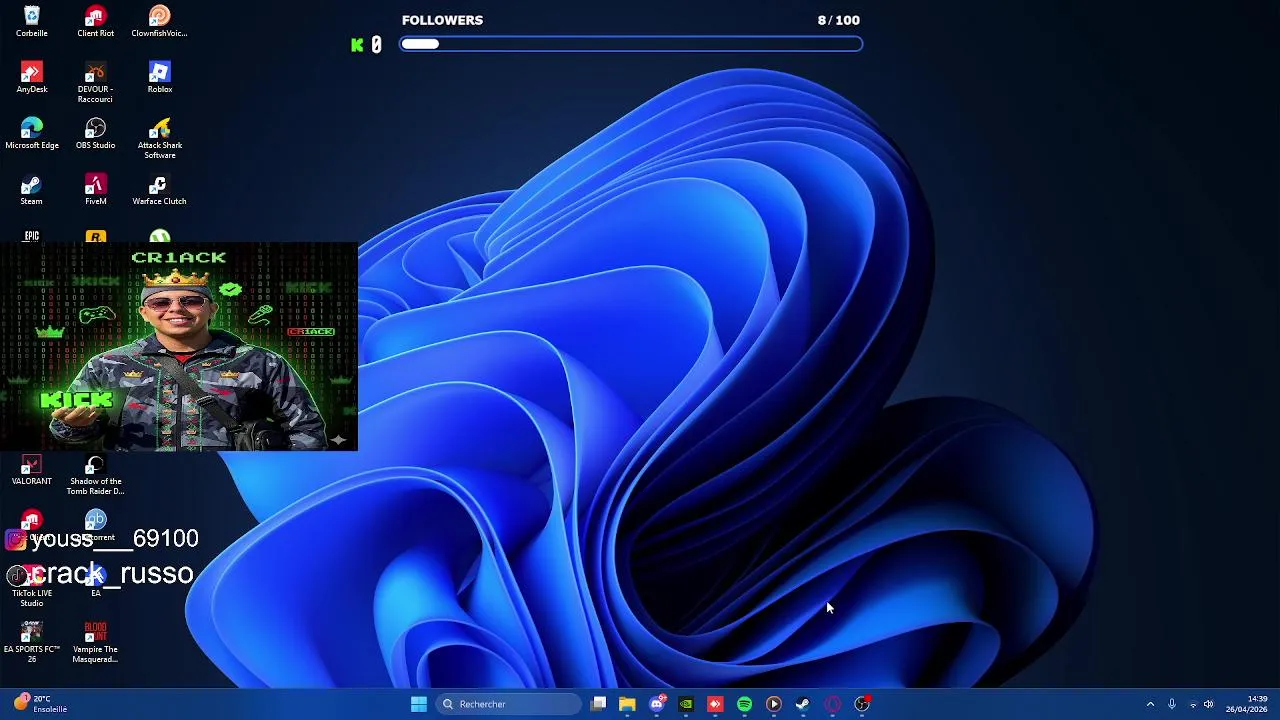
Task: Open File Explorer from the taskbar
Action: click(x=627, y=704)
